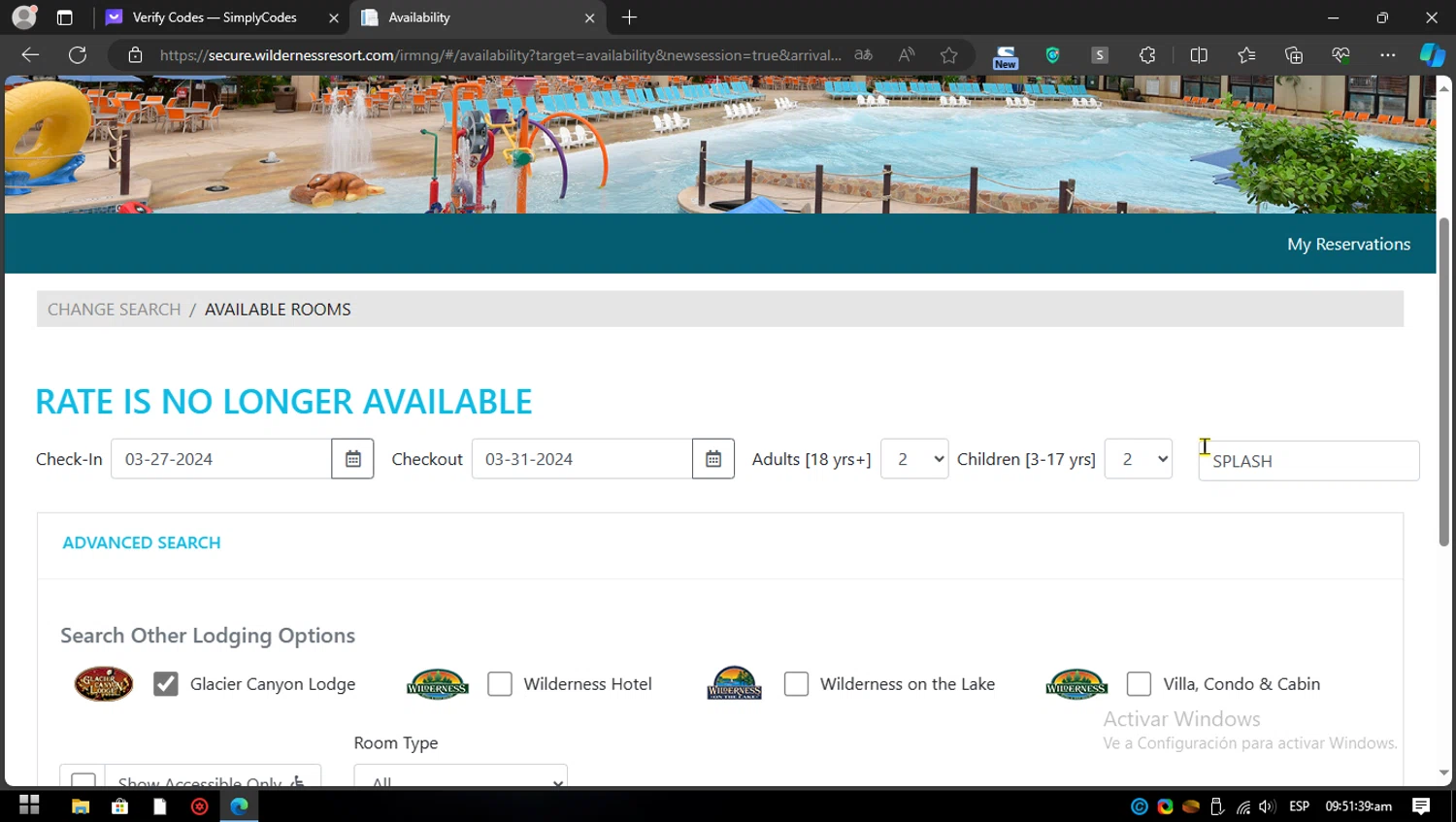
Task: Click the page vertical scrollbar
Action: click(1444, 381)
